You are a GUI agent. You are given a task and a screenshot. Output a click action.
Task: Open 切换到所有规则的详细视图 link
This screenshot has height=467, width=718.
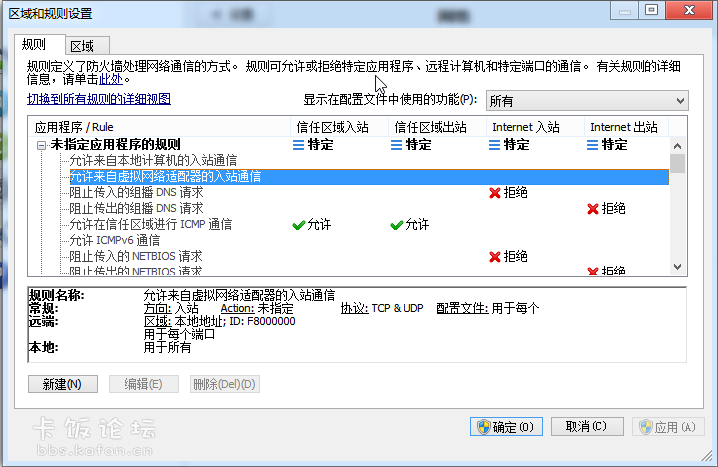coord(99,99)
